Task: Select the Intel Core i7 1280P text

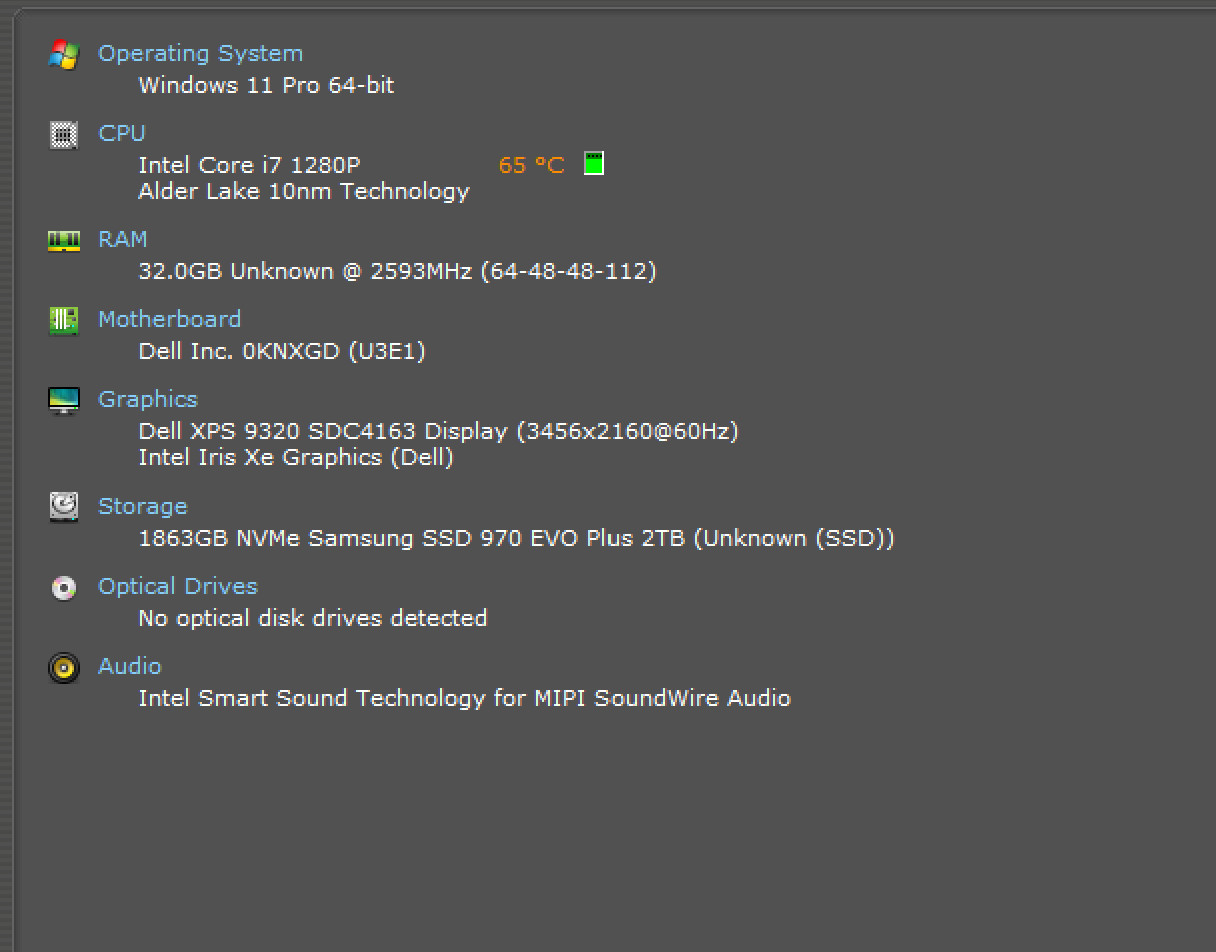Action: point(249,165)
